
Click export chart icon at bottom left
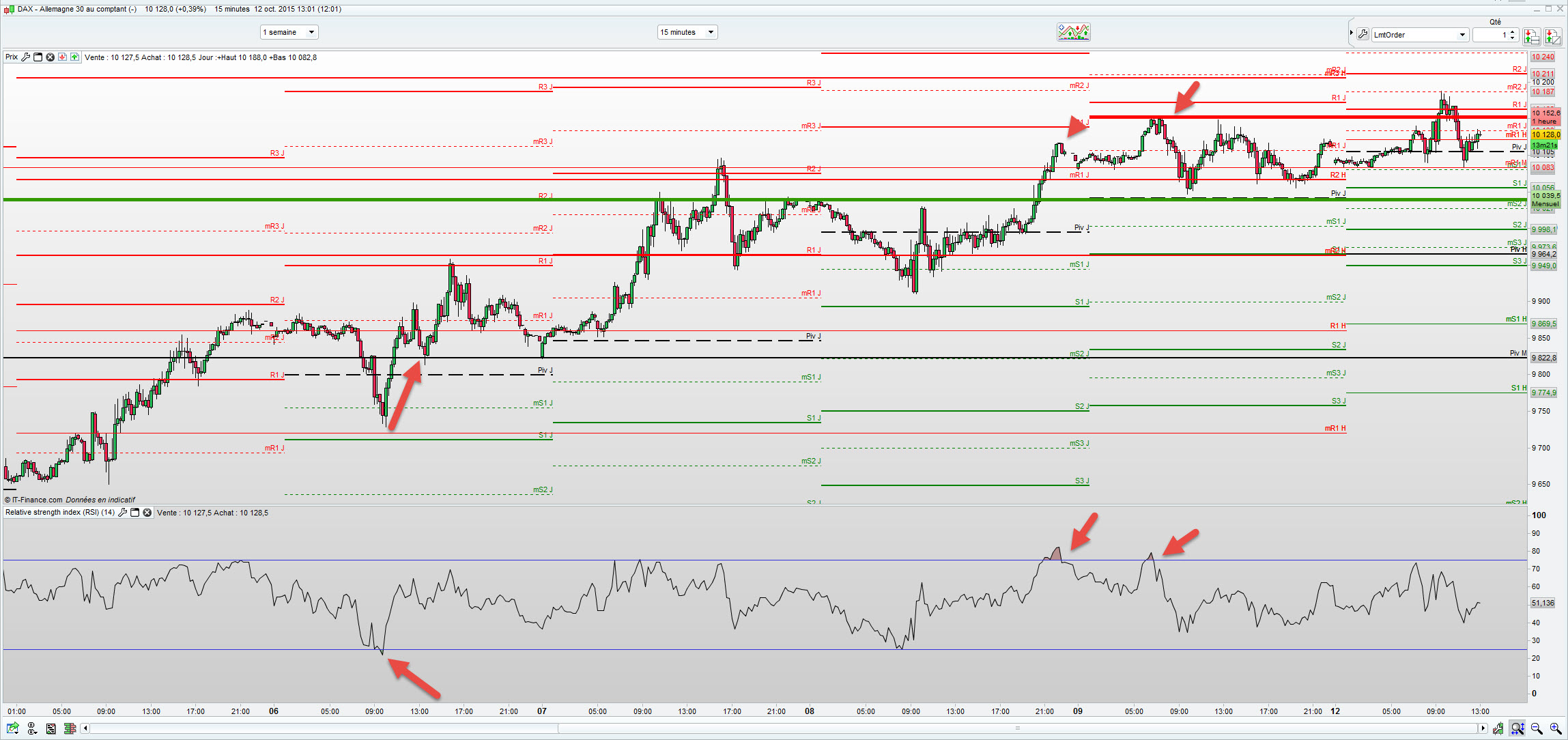12,728
